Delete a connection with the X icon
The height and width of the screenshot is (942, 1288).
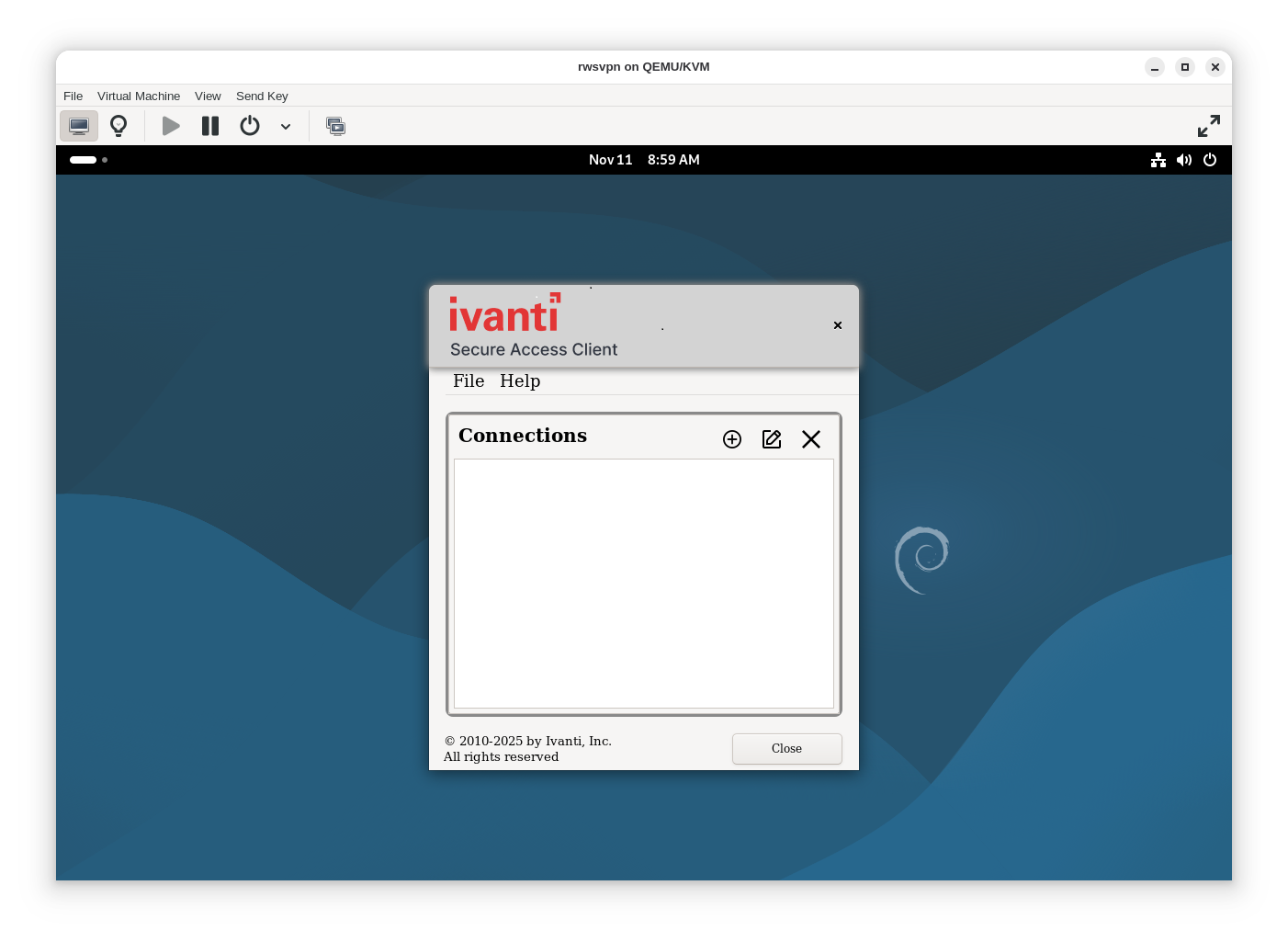[811, 439]
